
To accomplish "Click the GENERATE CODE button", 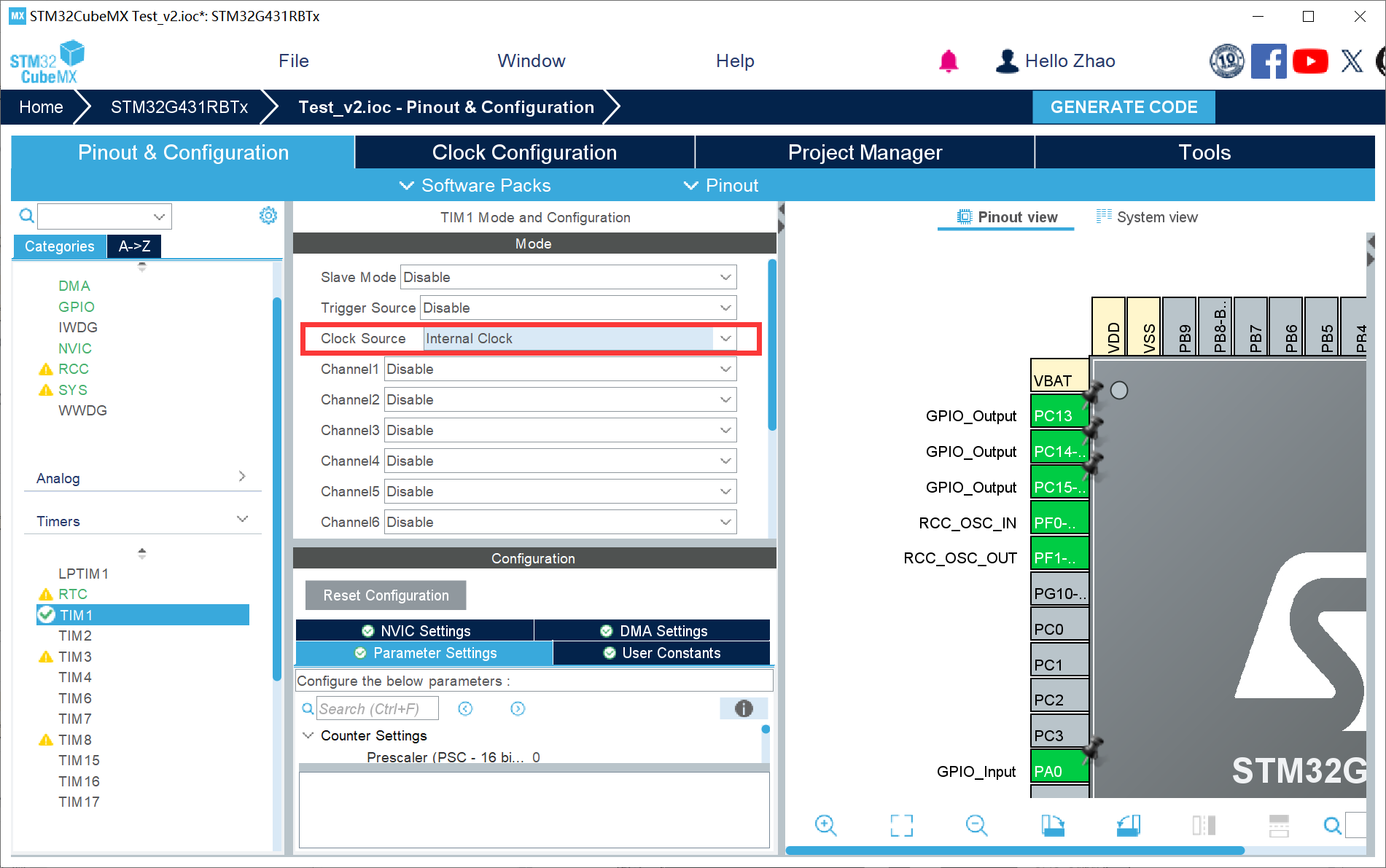I will (x=1124, y=107).
